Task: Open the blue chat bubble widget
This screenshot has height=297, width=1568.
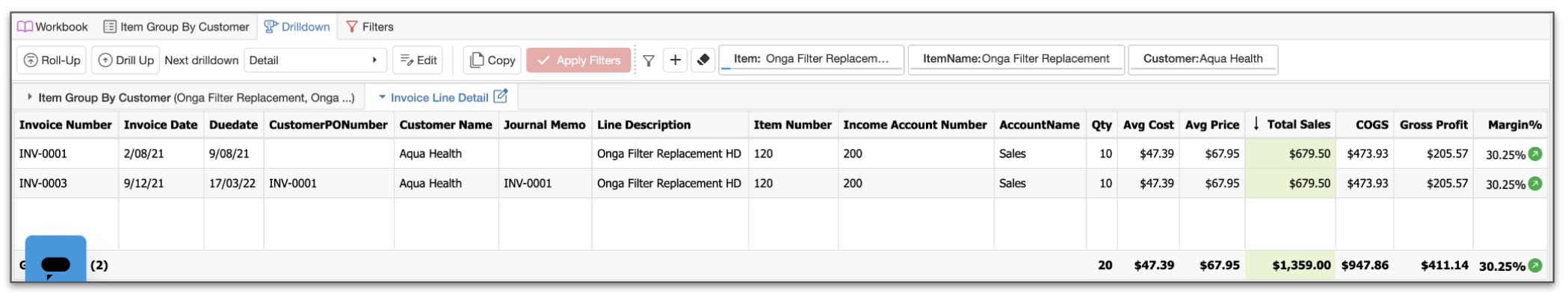Action: tap(56, 260)
